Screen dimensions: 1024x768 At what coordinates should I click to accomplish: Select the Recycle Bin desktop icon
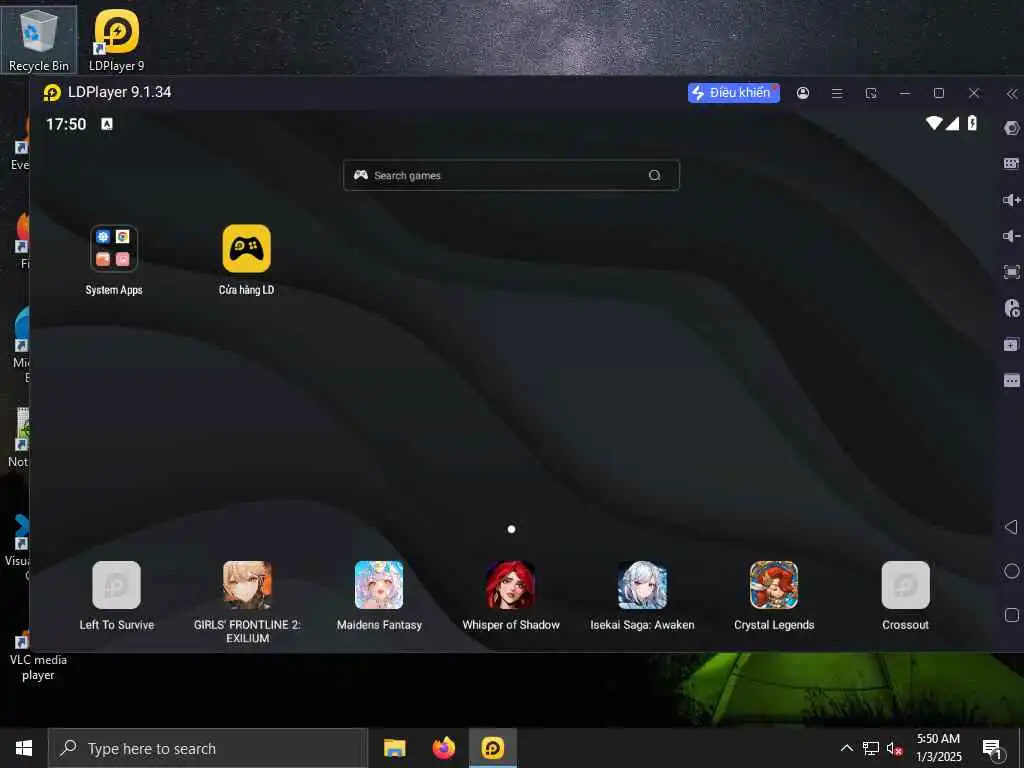39,39
